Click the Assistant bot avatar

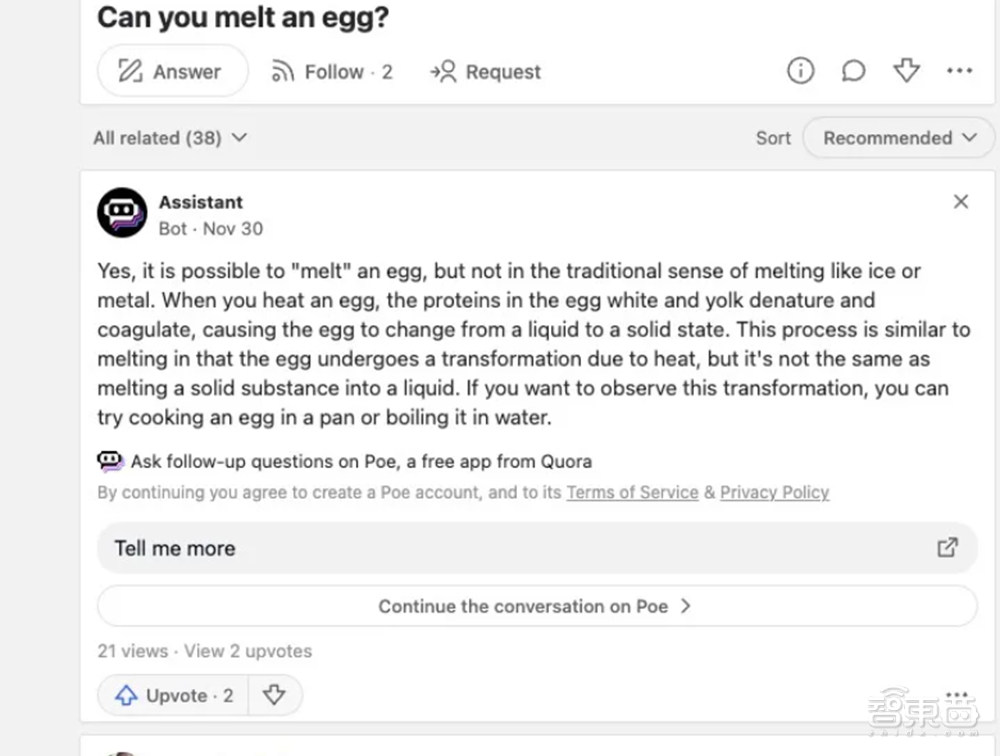pyautogui.click(x=122, y=213)
